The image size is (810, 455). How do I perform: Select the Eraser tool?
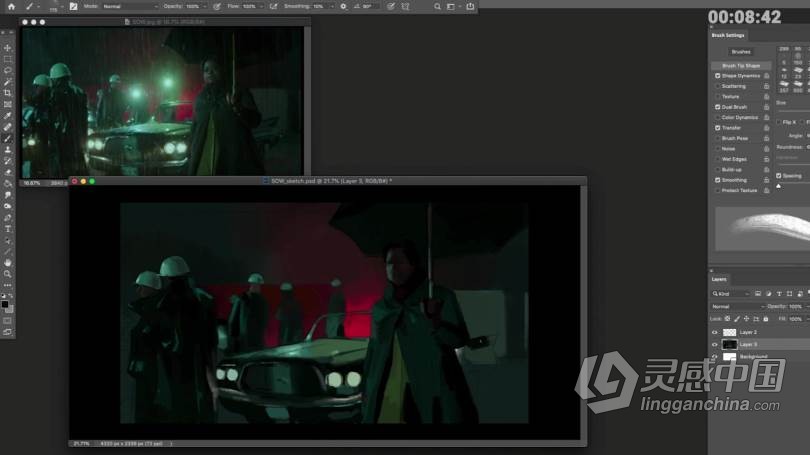click(7, 172)
